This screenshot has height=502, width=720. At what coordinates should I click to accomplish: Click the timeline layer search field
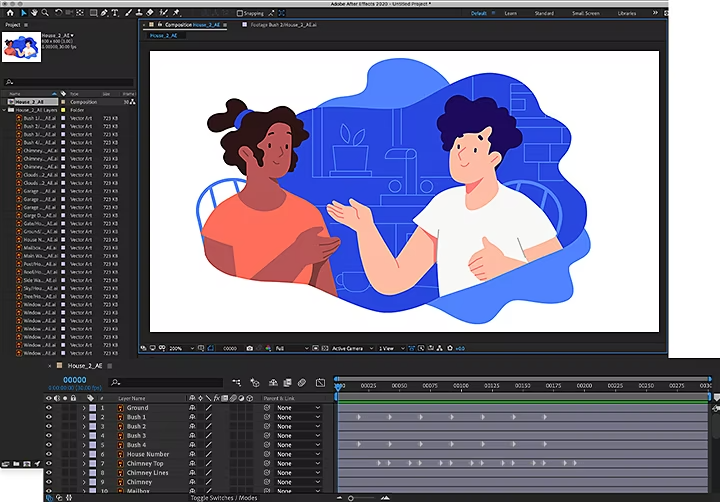click(x=165, y=381)
